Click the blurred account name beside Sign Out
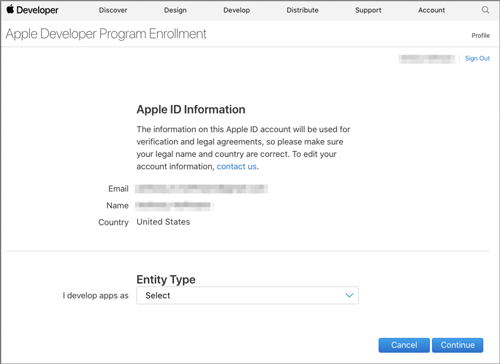Image resolution: width=500 pixels, height=364 pixels. (x=427, y=59)
